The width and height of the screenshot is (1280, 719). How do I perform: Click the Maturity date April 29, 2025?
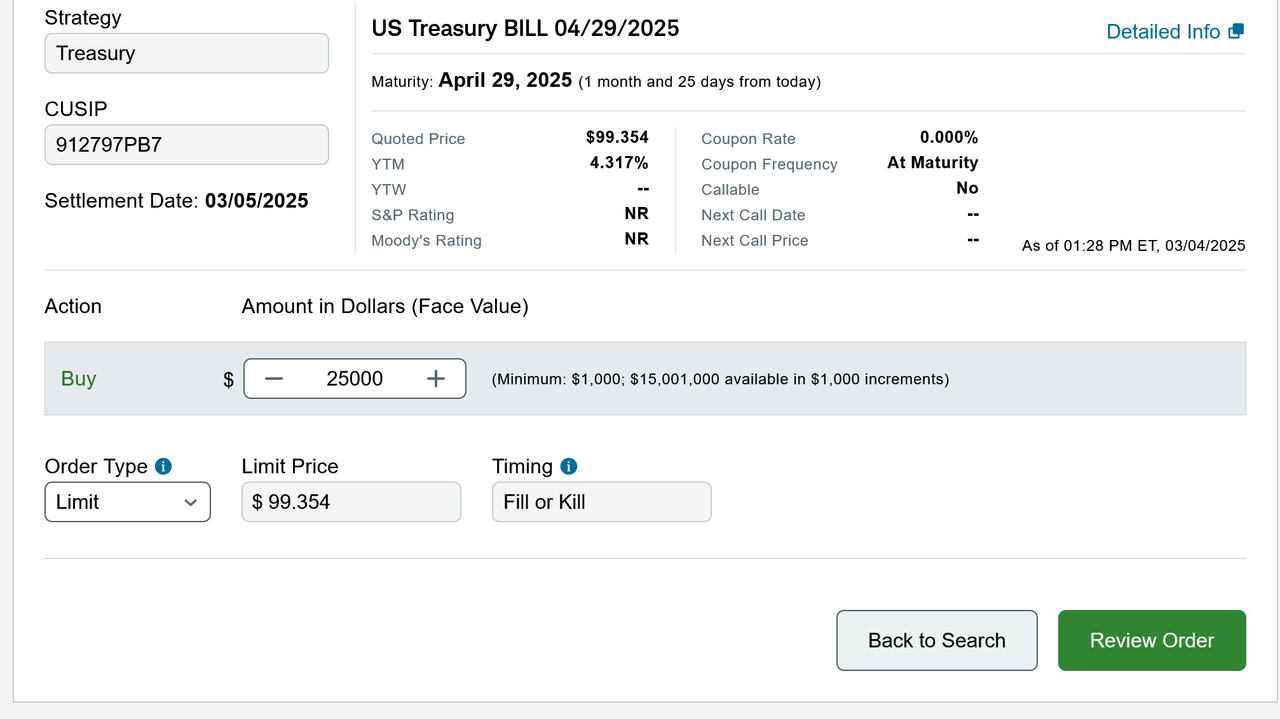pos(505,81)
